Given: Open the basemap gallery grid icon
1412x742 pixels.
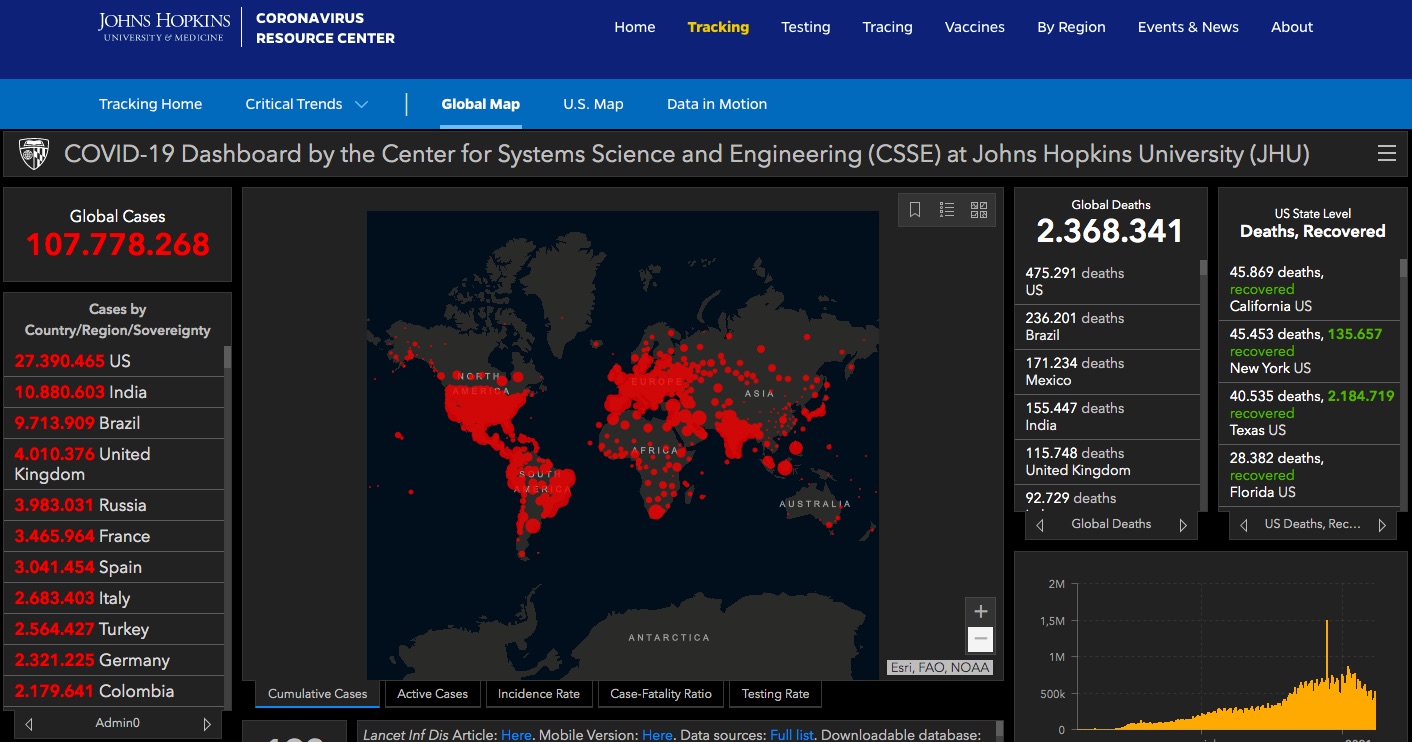Looking at the screenshot, I should [979, 210].
